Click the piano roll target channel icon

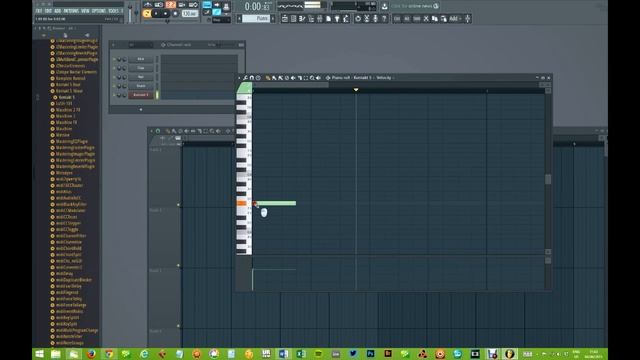(x=328, y=78)
